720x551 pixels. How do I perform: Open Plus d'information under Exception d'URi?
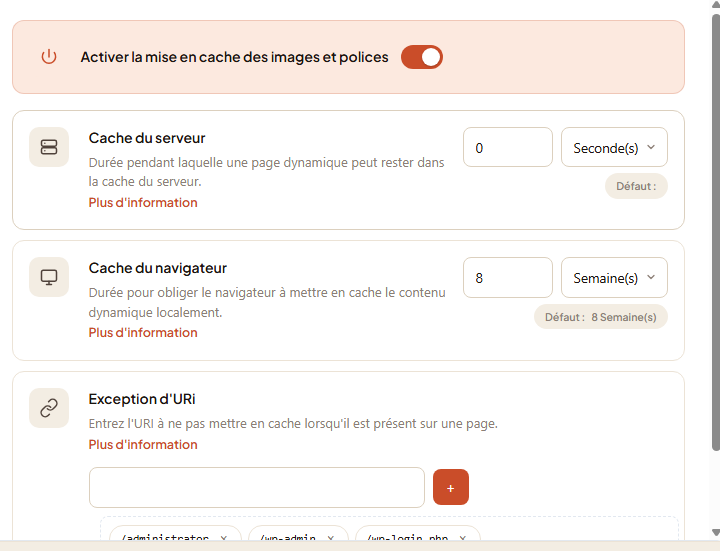pos(143,444)
